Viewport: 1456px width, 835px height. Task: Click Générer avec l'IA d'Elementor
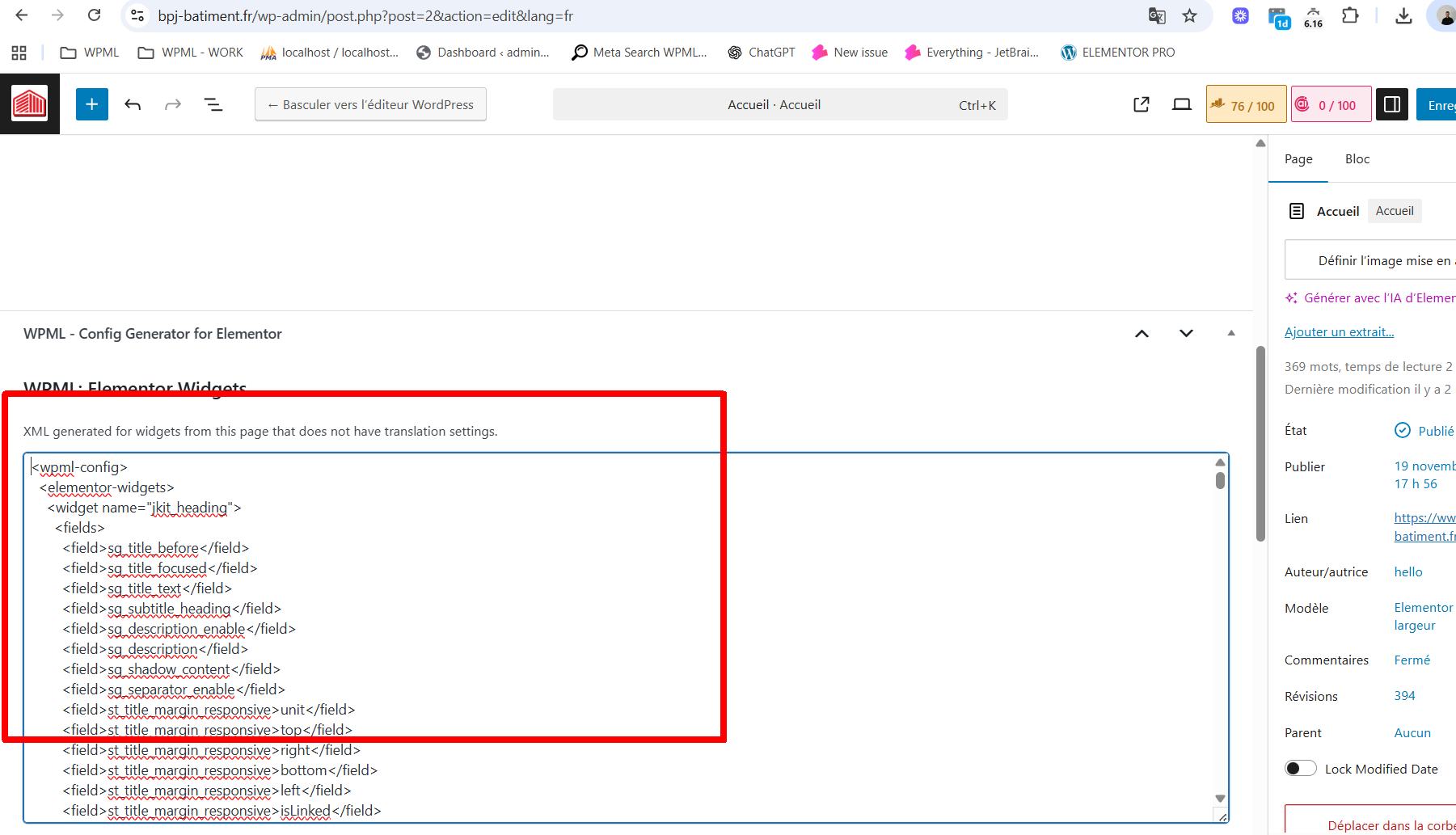click(x=1370, y=297)
